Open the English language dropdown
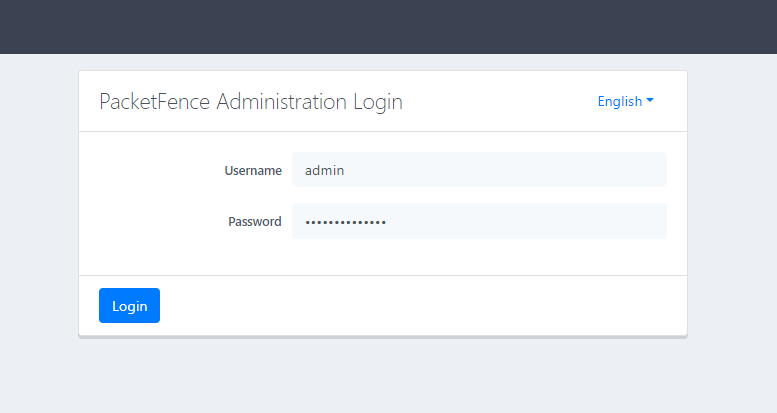This screenshot has width=777, height=413. [625, 101]
